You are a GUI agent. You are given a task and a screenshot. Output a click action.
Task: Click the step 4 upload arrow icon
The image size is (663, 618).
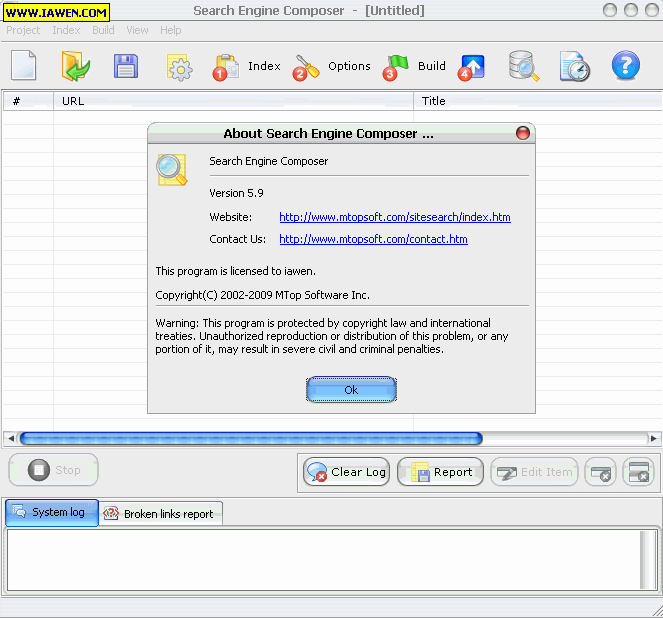(471, 67)
